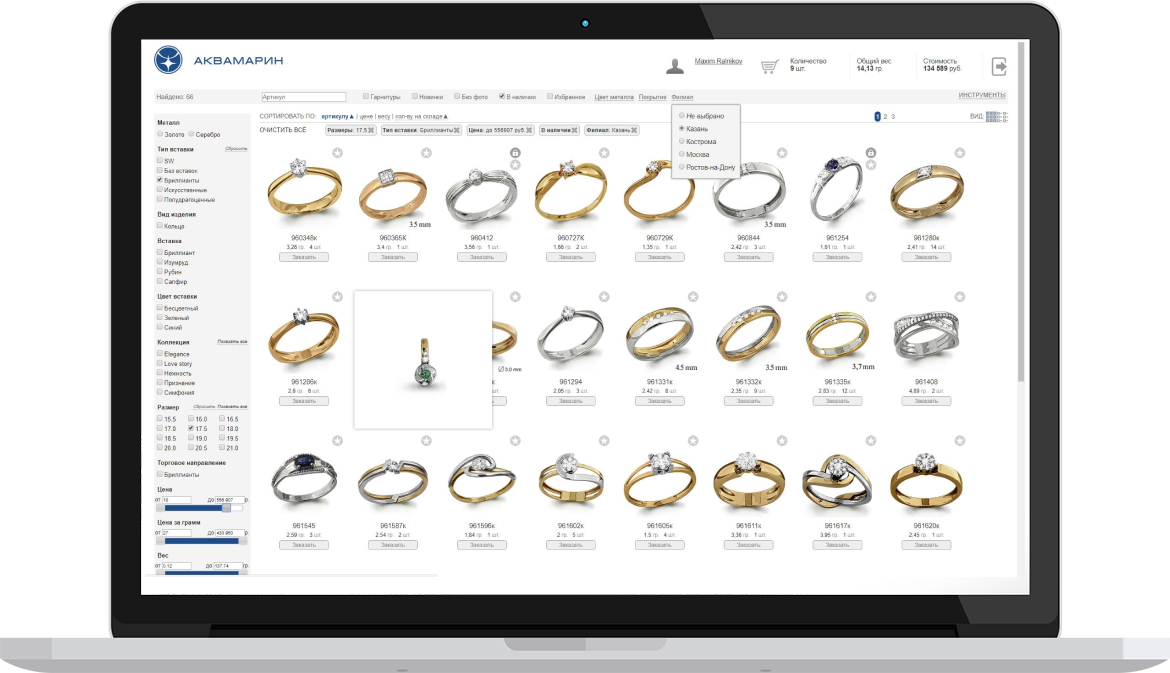Uncheck ring size 17.5
This screenshot has height=673, width=1170.
click(191, 428)
